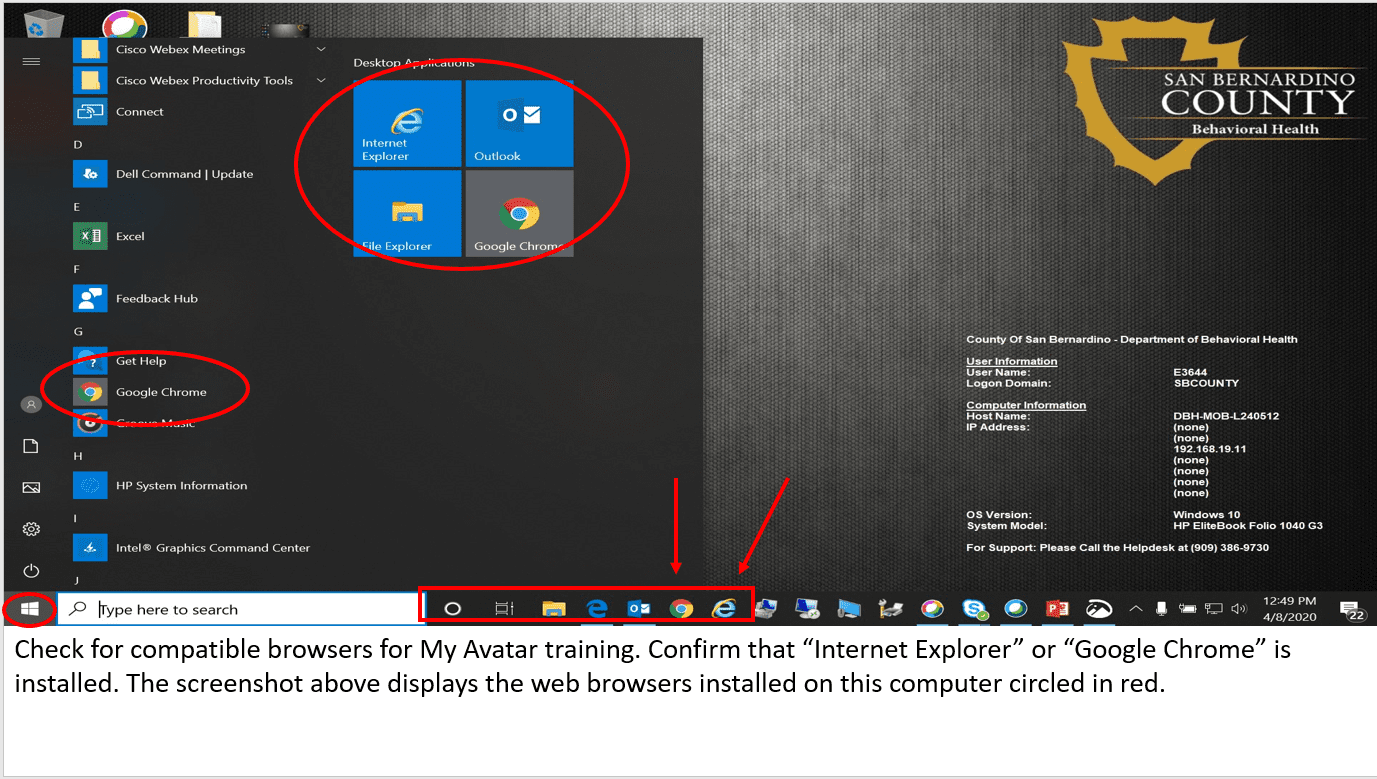
Task: Expand Cisco Webex Productivity Tools folder
Action: pos(321,80)
